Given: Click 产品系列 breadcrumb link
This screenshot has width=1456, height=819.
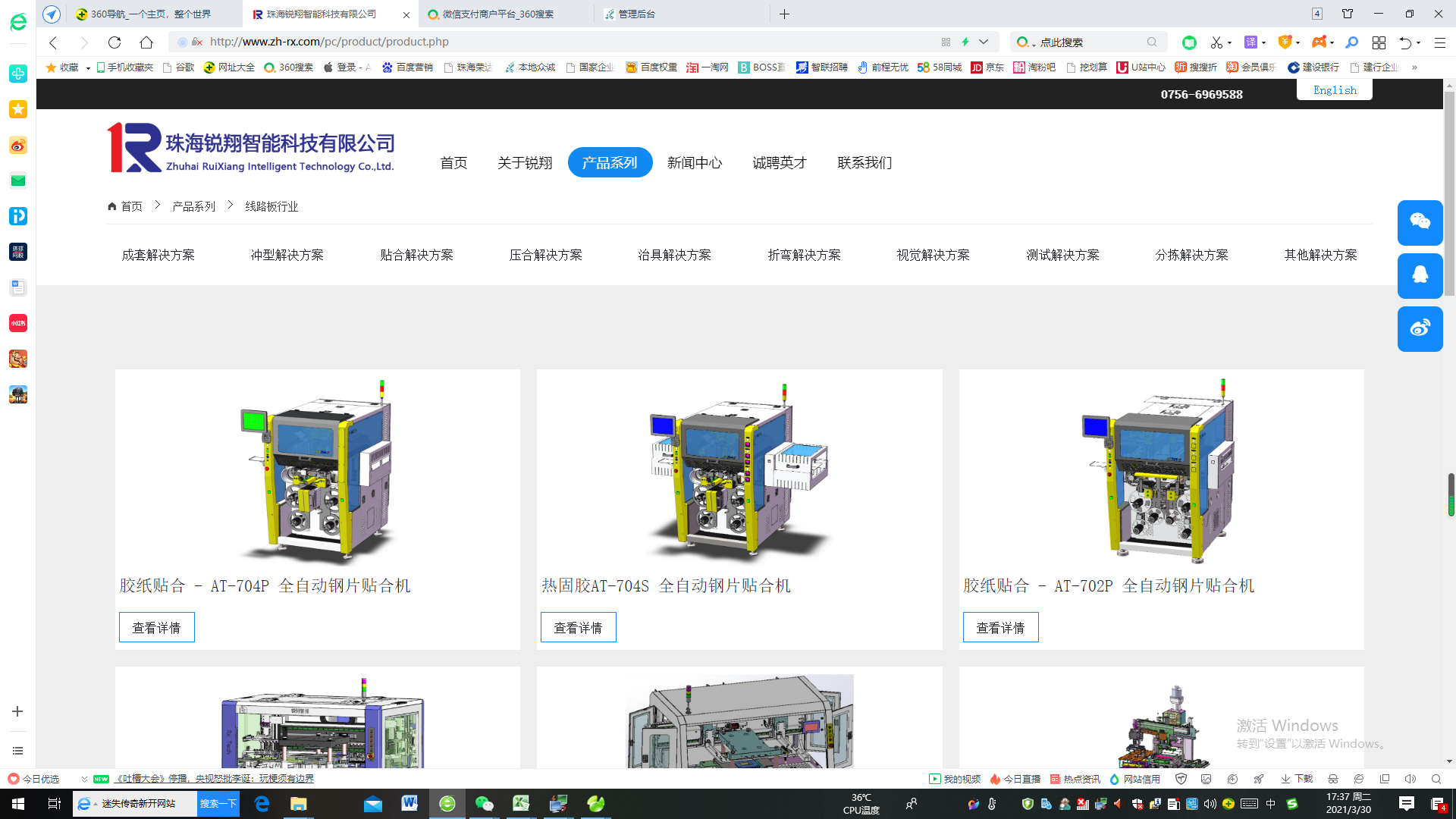Looking at the screenshot, I should click(x=193, y=206).
